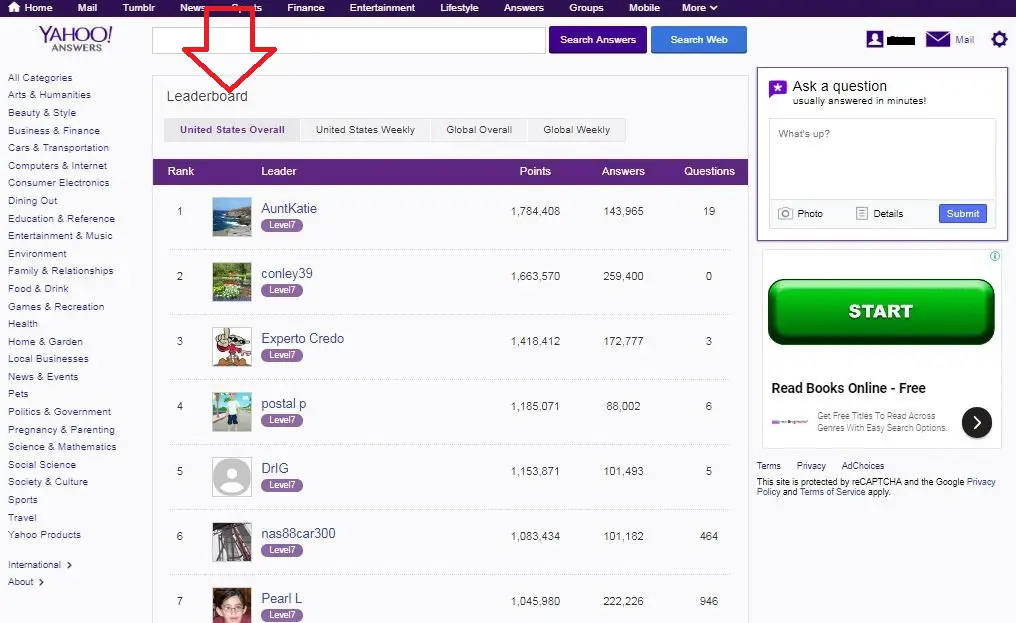
Task: Click the Yahoo Answers logo
Action: [x=76, y=39]
